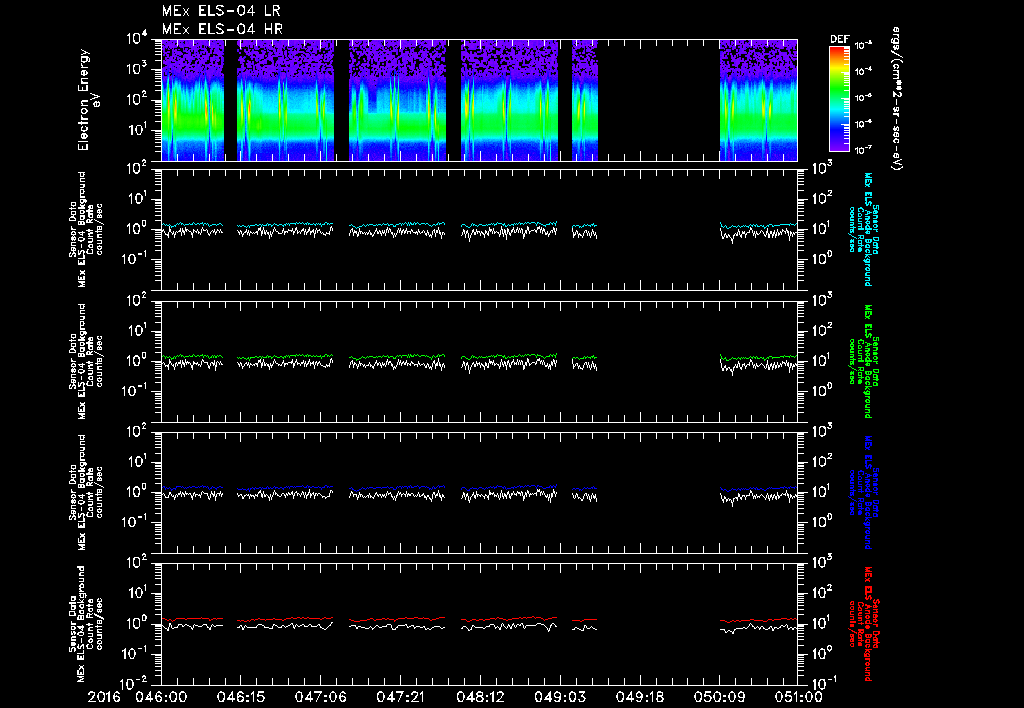The image size is (1024, 708).
Task: Click the green Anode Background label on the right
Action: click(x=863, y=361)
